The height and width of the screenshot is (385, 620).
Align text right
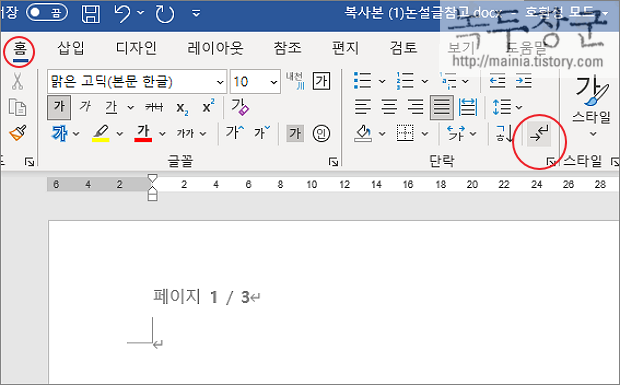415,107
